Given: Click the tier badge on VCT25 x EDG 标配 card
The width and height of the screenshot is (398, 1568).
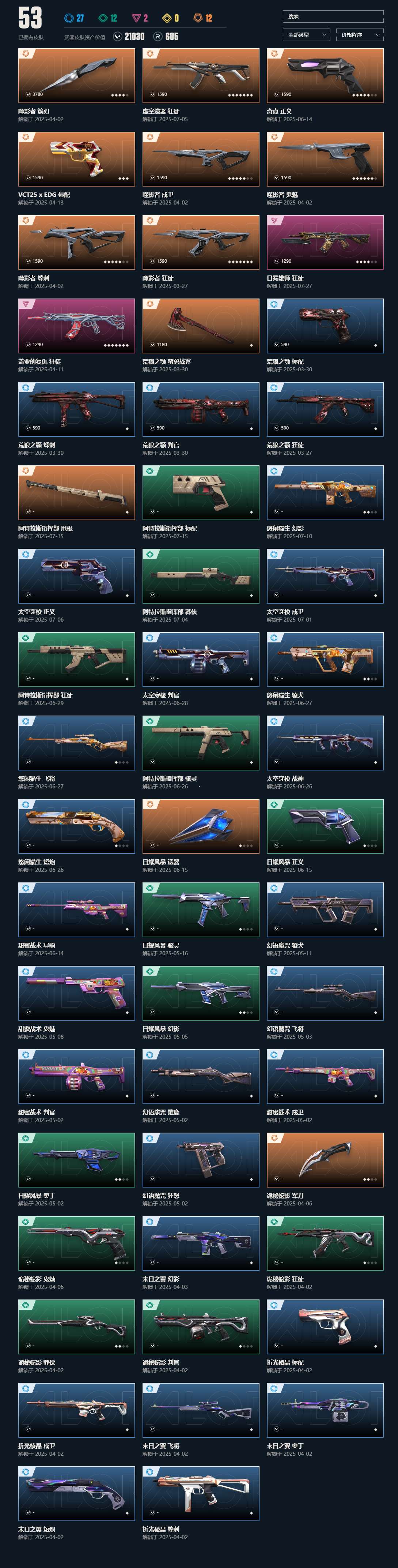Looking at the screenshot, I should (26, 138).
